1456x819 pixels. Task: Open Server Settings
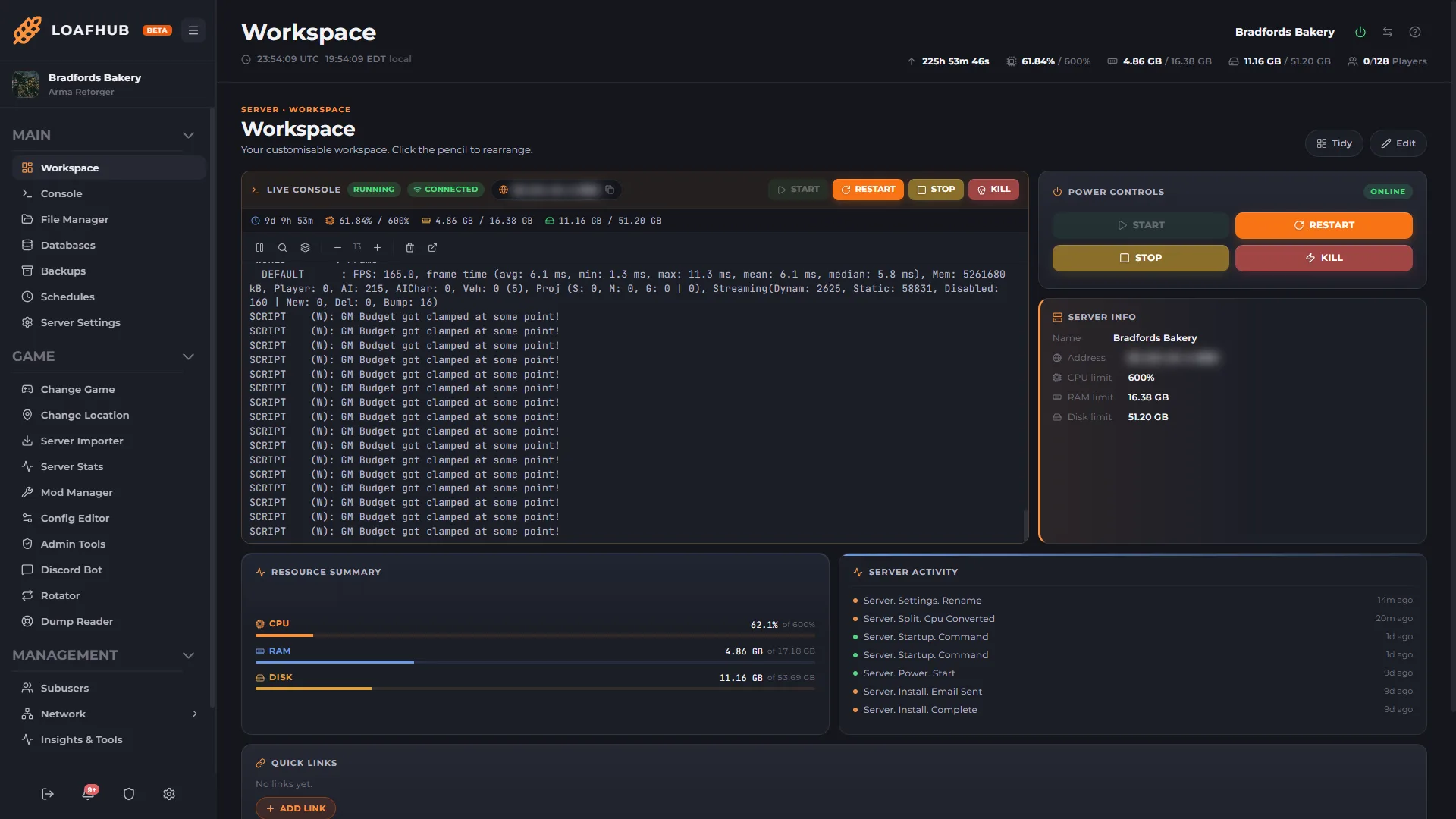108,322
